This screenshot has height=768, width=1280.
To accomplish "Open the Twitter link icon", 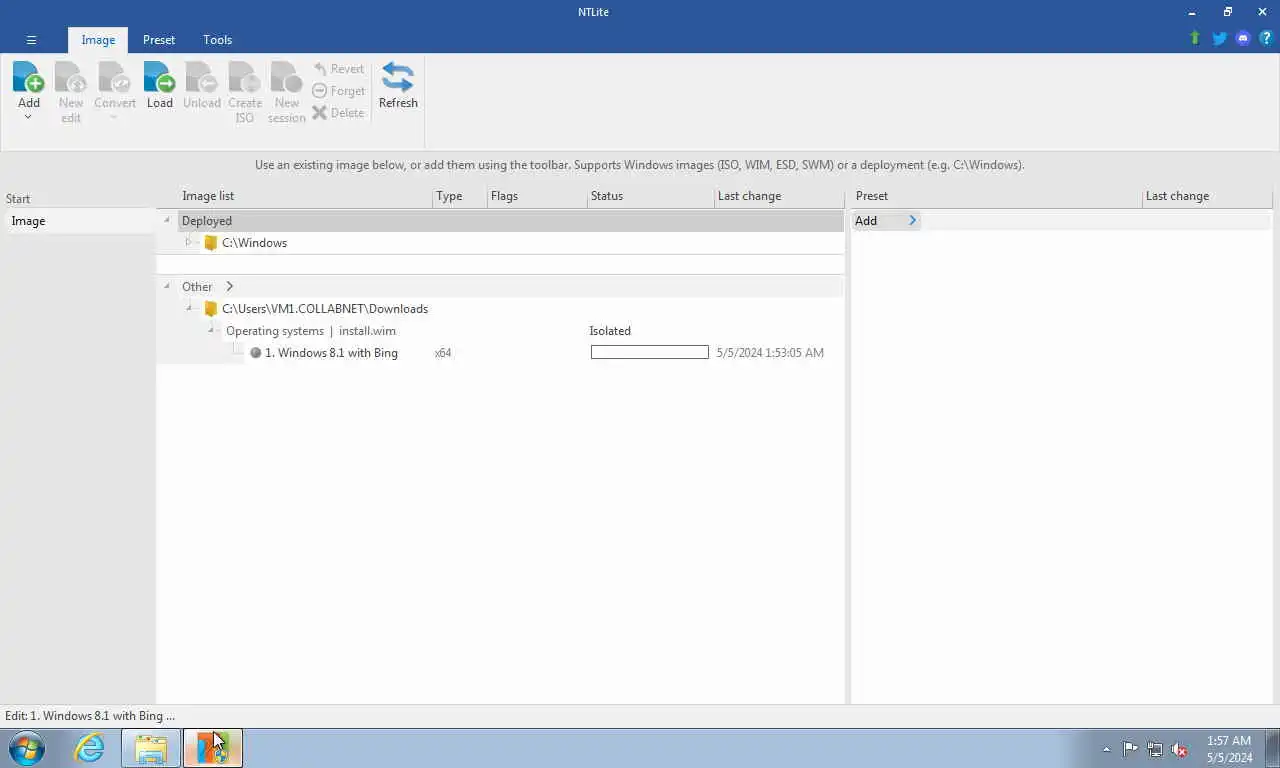I will (1219, 38).
